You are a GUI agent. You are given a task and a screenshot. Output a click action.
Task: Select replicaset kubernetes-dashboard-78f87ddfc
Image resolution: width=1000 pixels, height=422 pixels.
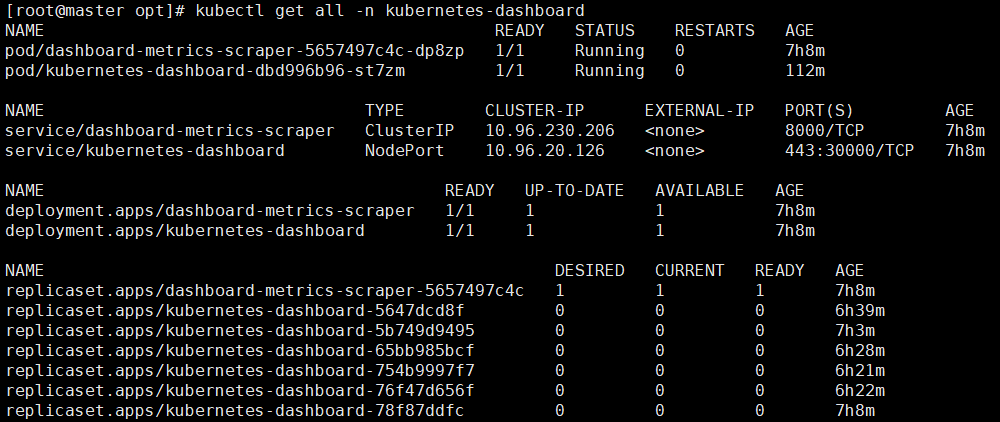tap(235, 411)
